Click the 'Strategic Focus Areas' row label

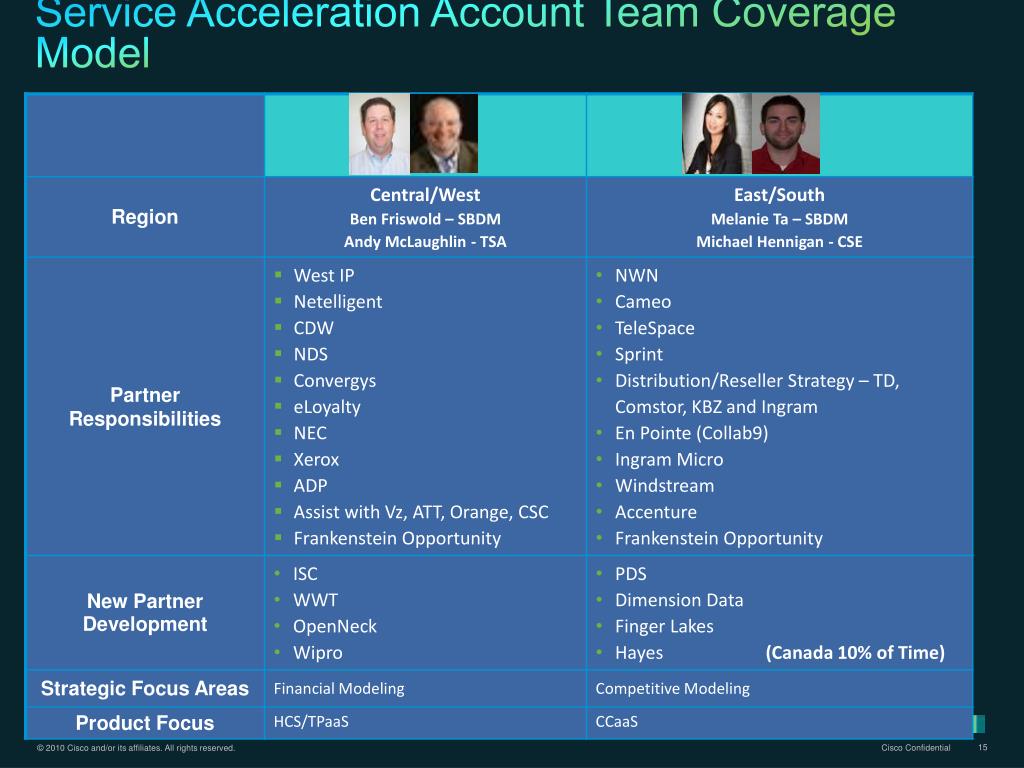pos(144,688)
